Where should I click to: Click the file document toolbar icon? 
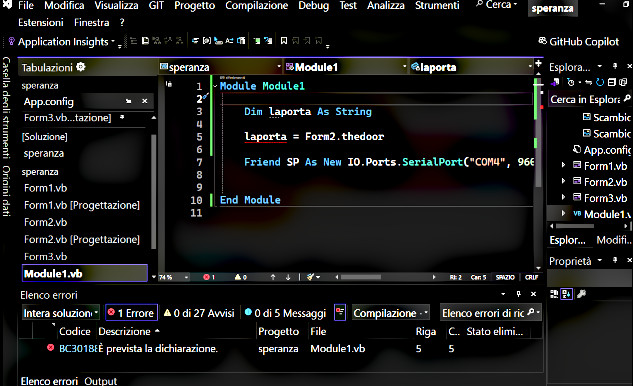click(145, 41)
